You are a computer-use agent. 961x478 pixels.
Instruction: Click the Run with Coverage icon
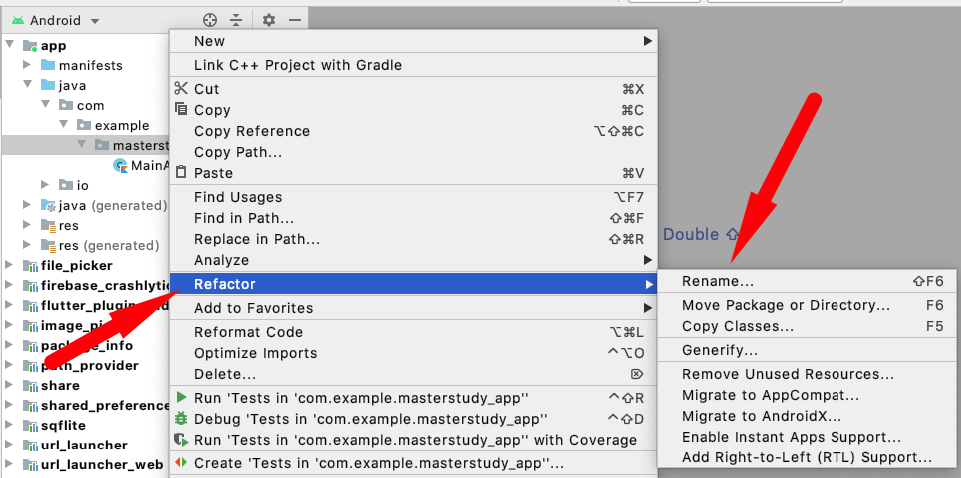click(x=181, y=439)
